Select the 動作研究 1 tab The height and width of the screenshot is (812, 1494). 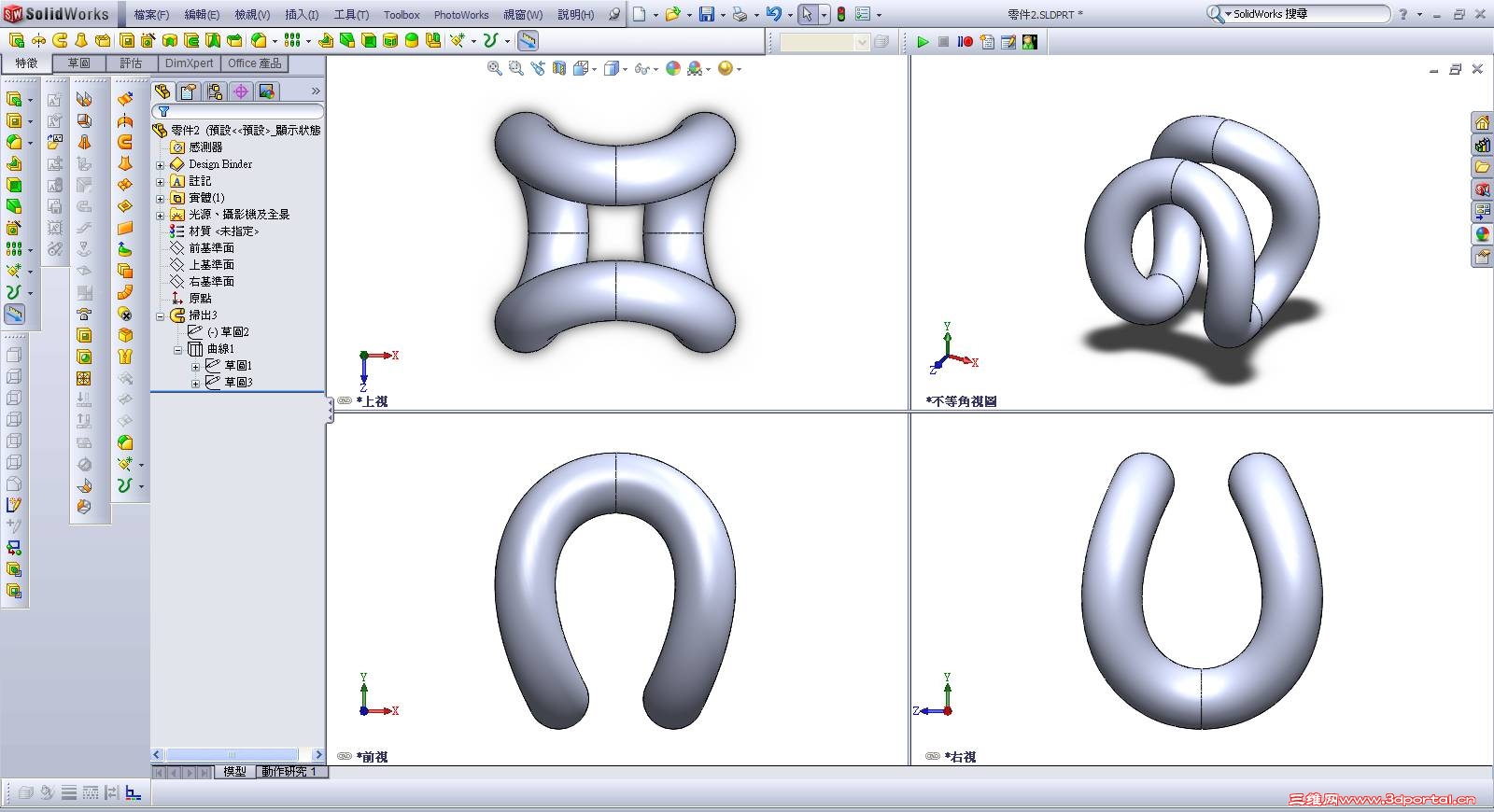289,772
